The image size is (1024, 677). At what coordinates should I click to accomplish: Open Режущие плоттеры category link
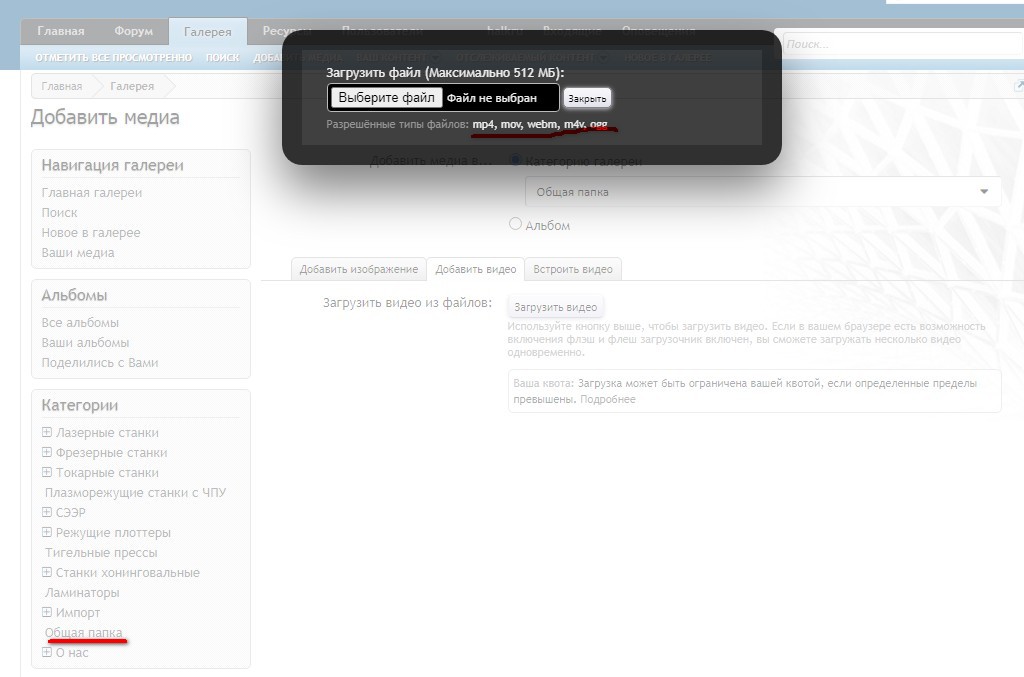coord(113,533)
